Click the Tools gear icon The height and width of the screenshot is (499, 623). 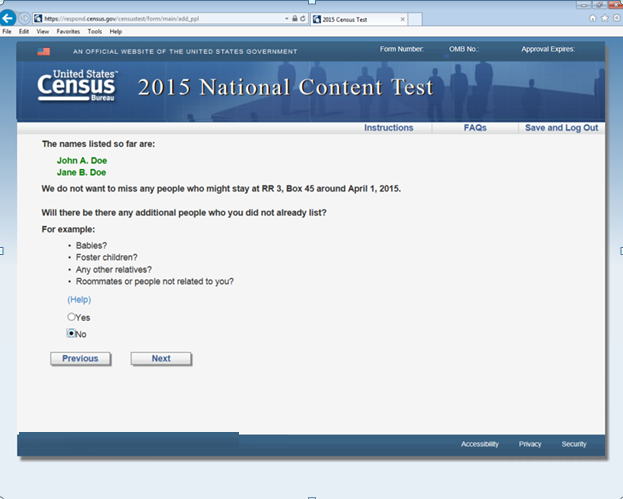pos(616,18)
